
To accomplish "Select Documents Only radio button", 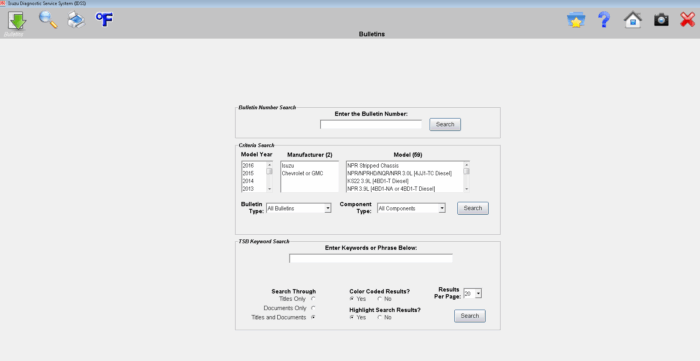I will click(313, 308).
